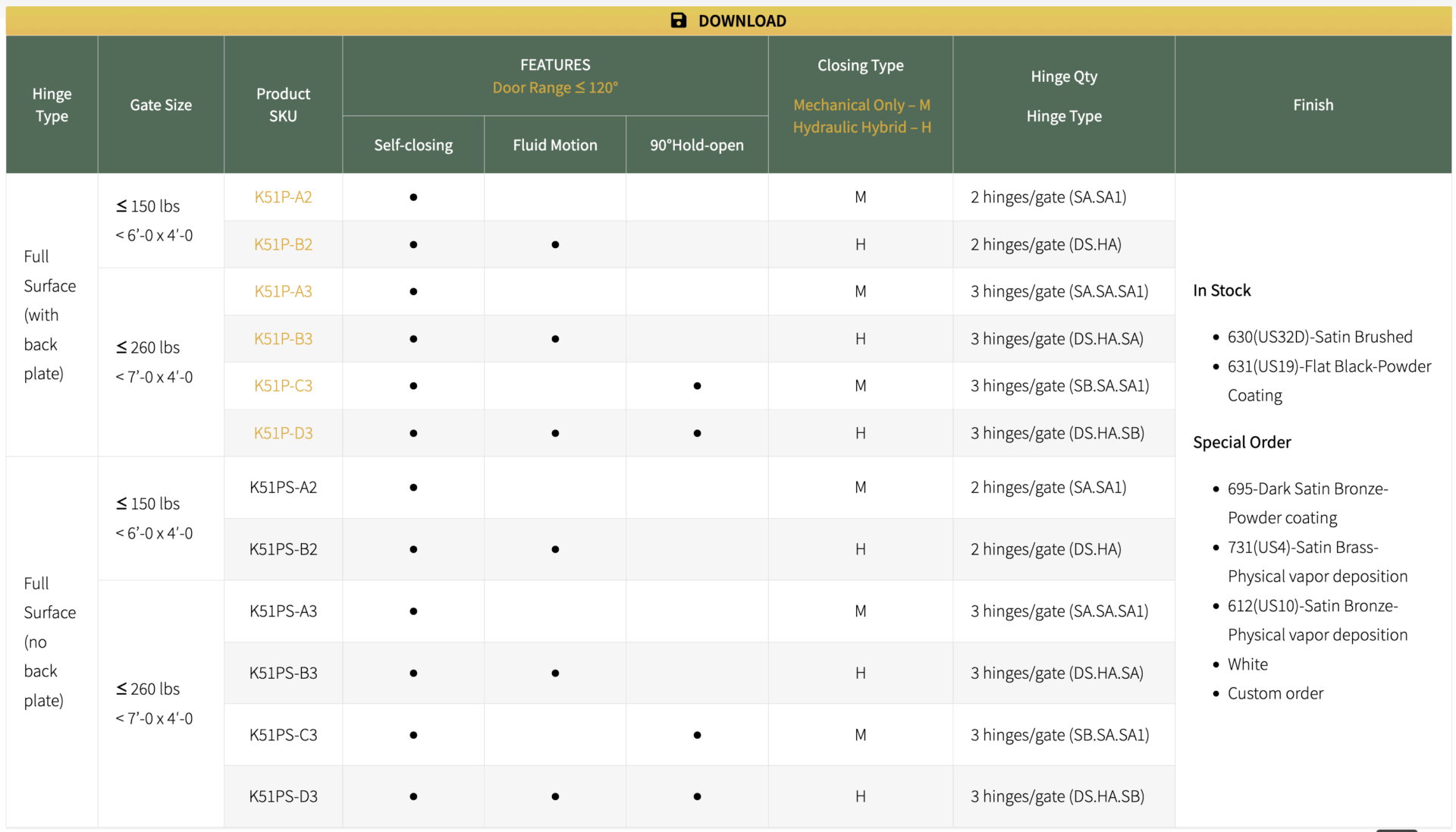The width and height of the screenshot is (1456, 832).
Task: Click the K51PS-B2 row 2 hinges/gate (DS.HA)
Action: (x=1046, y=549)
